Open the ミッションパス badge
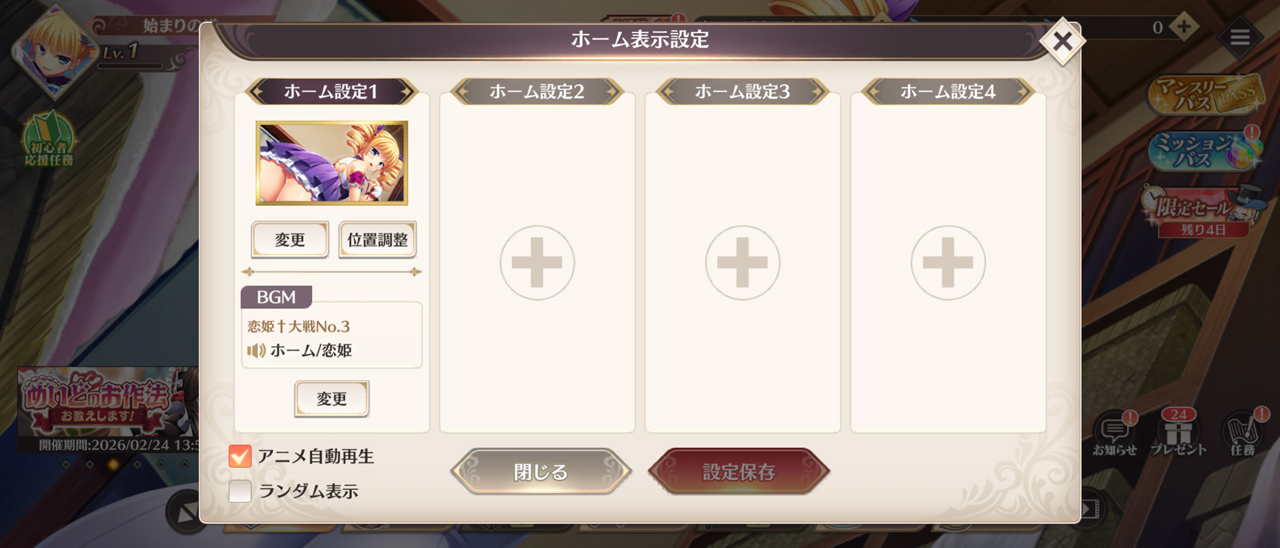This screenshot has width=1280, height=548. pyautogui.click(x=1204, y=150)
